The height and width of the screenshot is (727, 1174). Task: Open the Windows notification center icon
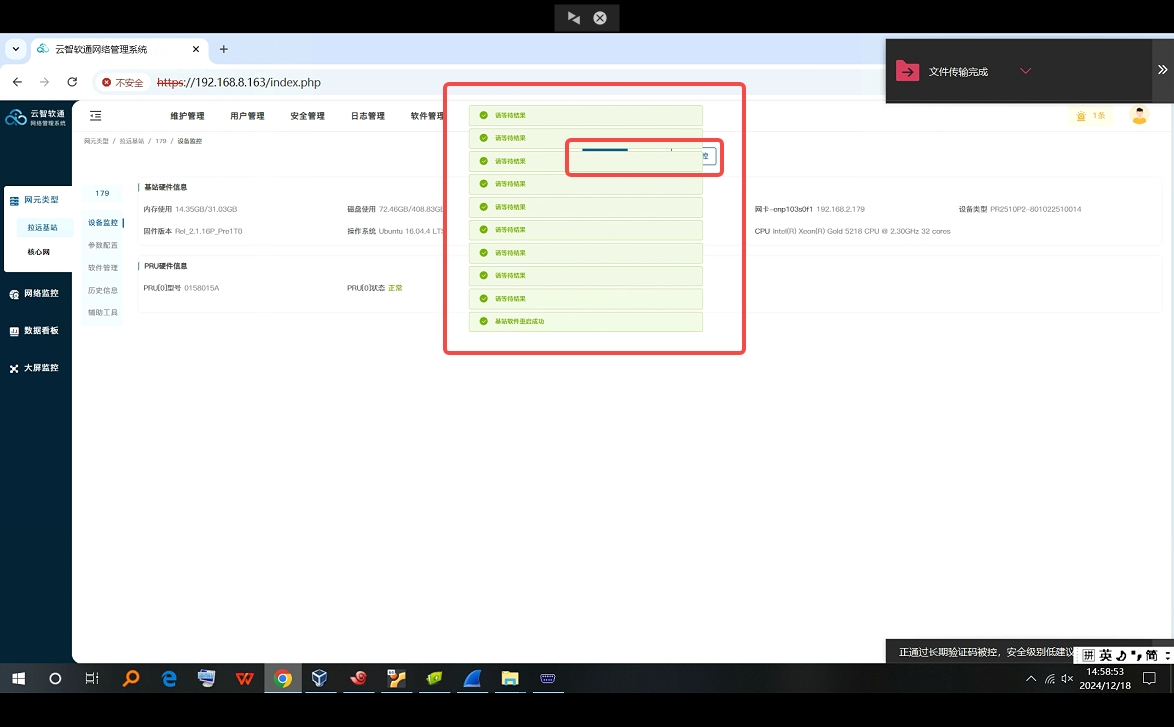click(1149, 678)
